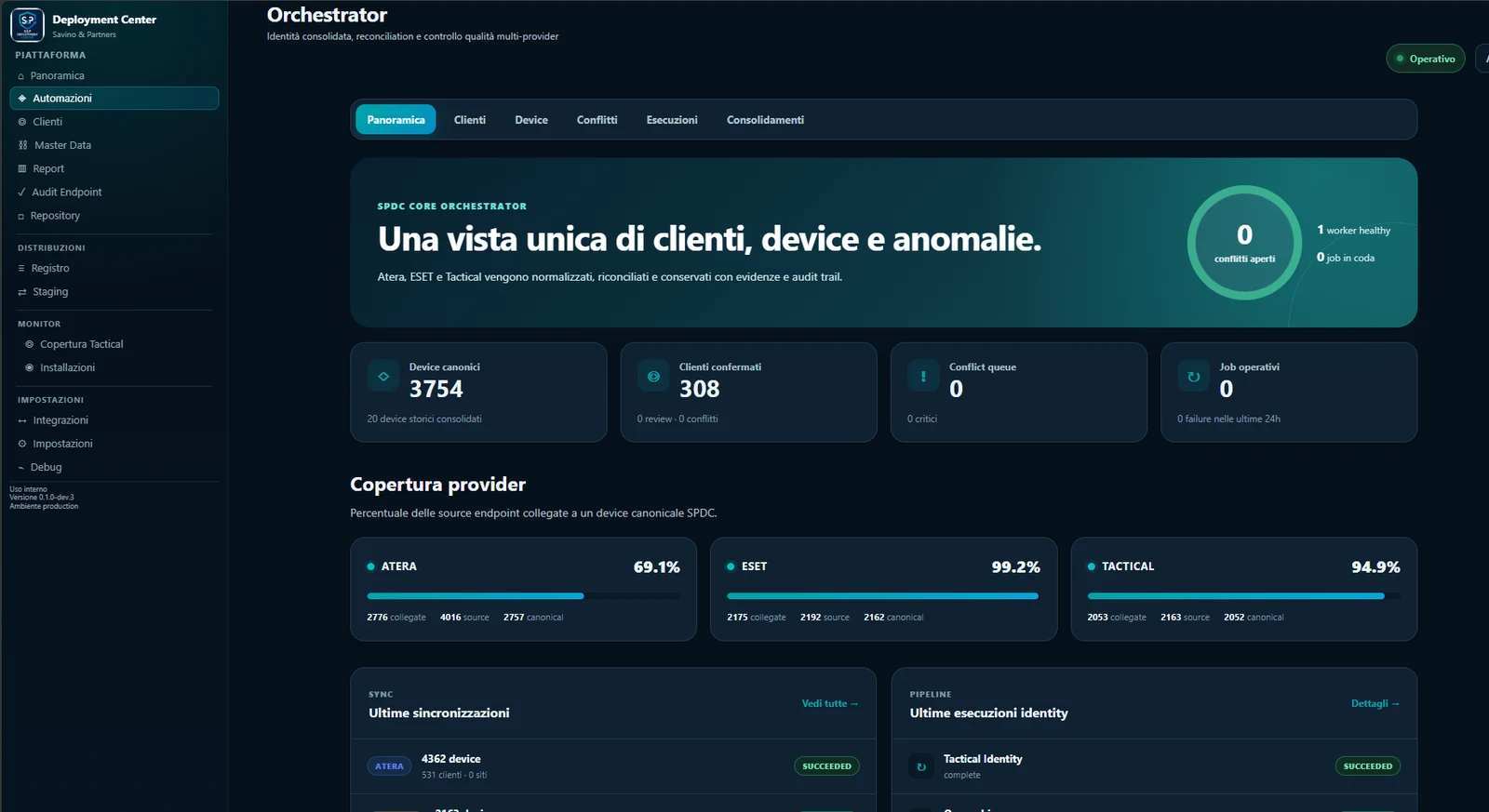Click the 0 failure nelle ultime 24h text

click(x=1228, y=419)
